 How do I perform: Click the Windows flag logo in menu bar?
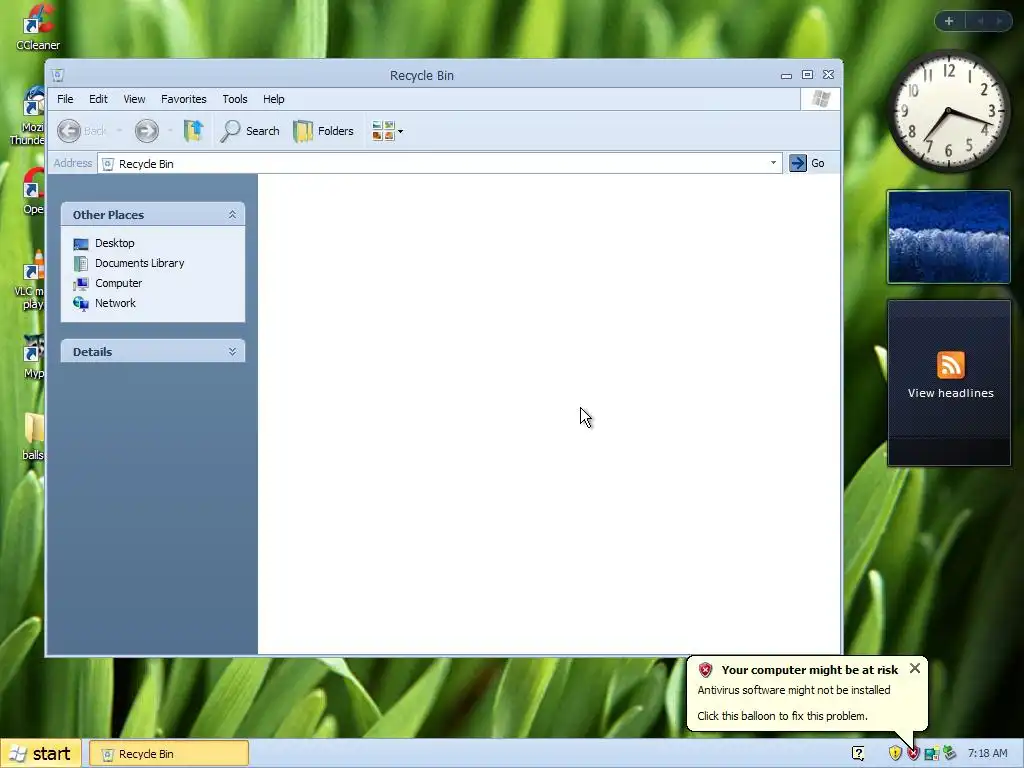820,99
